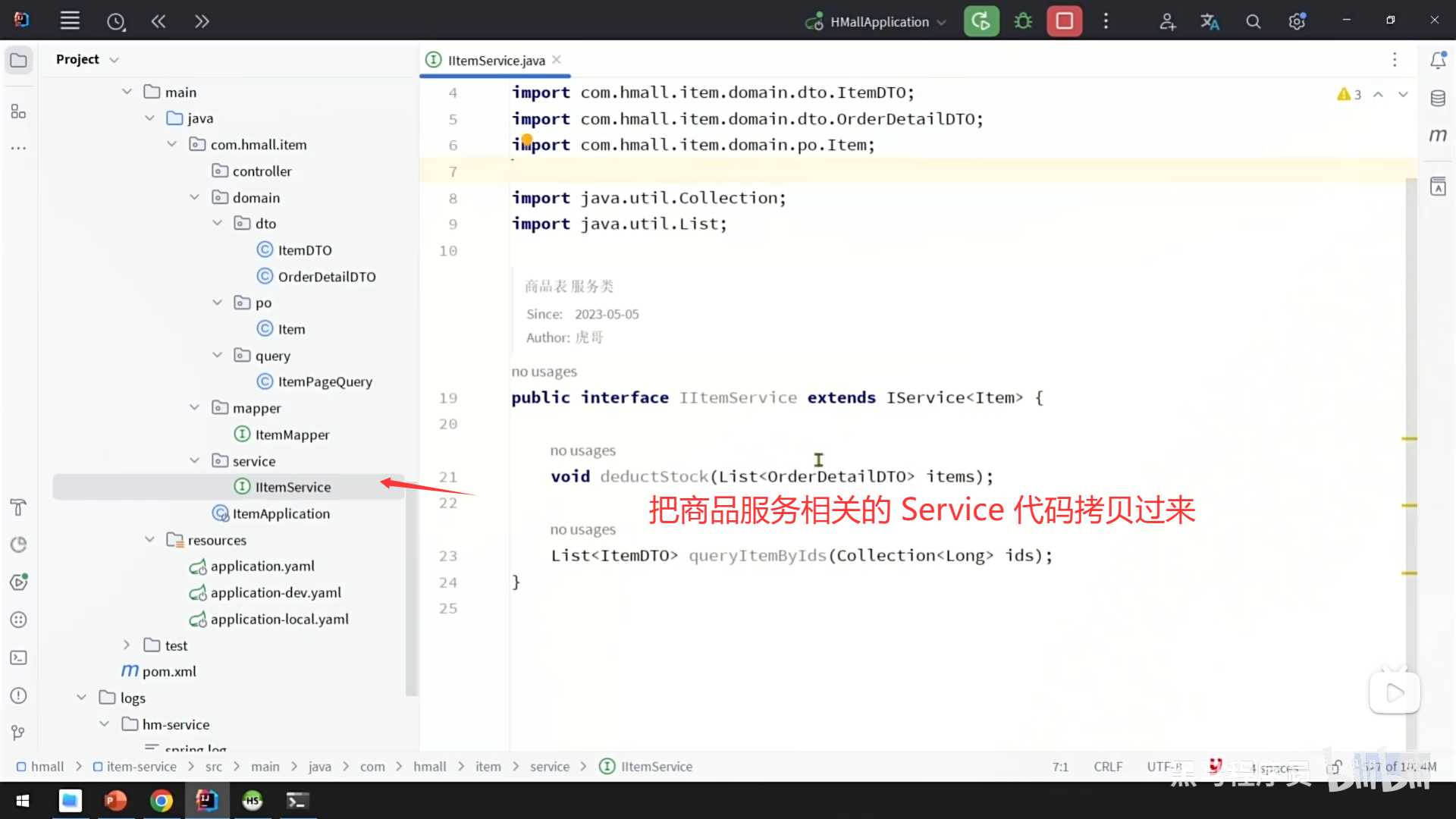Close the IItemService.java tab
Image resolution: width=1456 pixels, height=819 pixels.
pyautogui.click(x=557, y=60)
